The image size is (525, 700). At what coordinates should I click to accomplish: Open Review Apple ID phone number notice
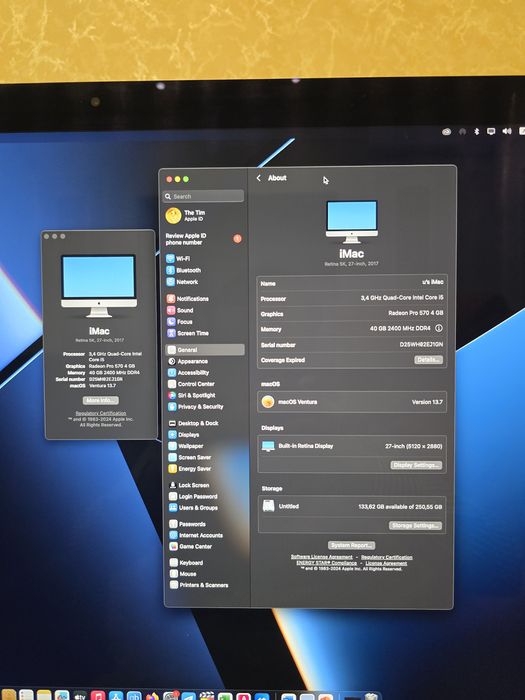click(203, 239)
